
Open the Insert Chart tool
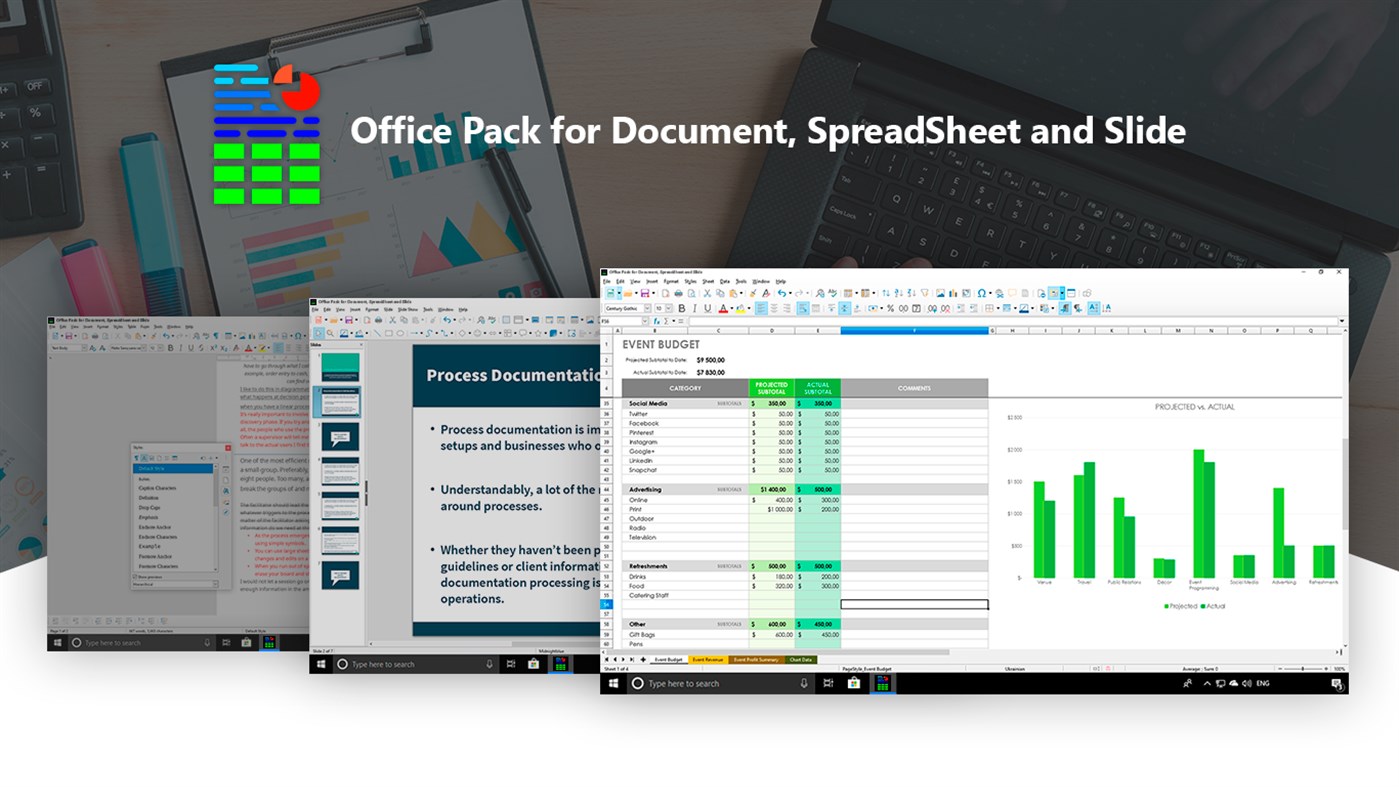[953, 292]
